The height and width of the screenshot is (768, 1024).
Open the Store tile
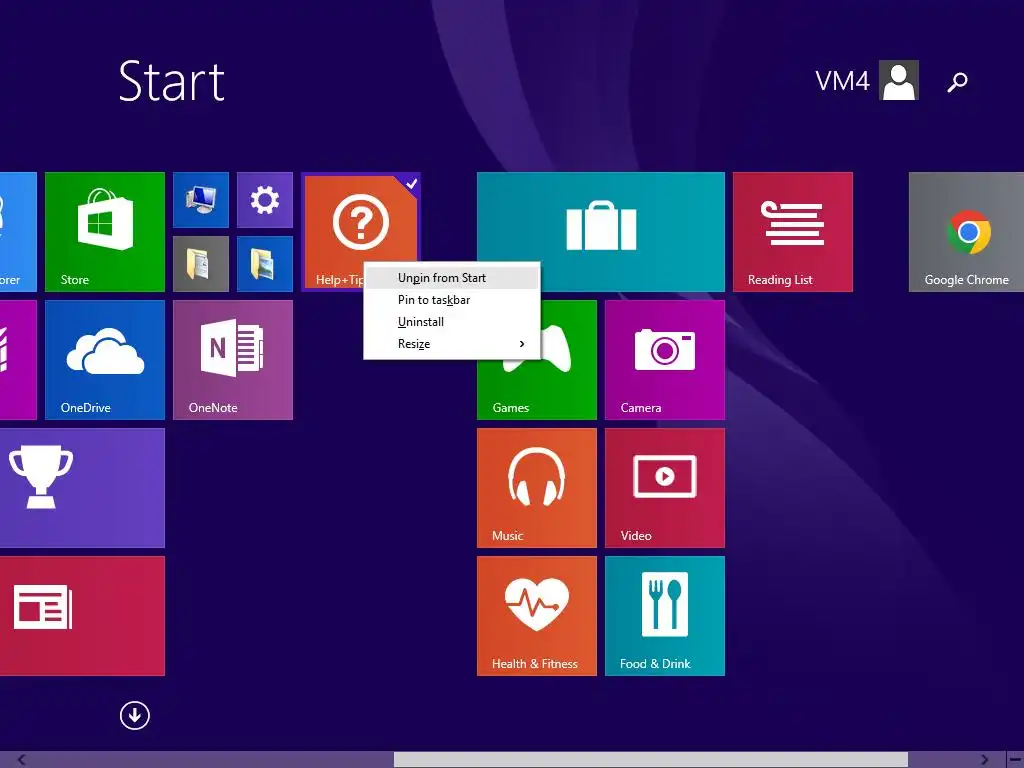[x=104, y=232]
